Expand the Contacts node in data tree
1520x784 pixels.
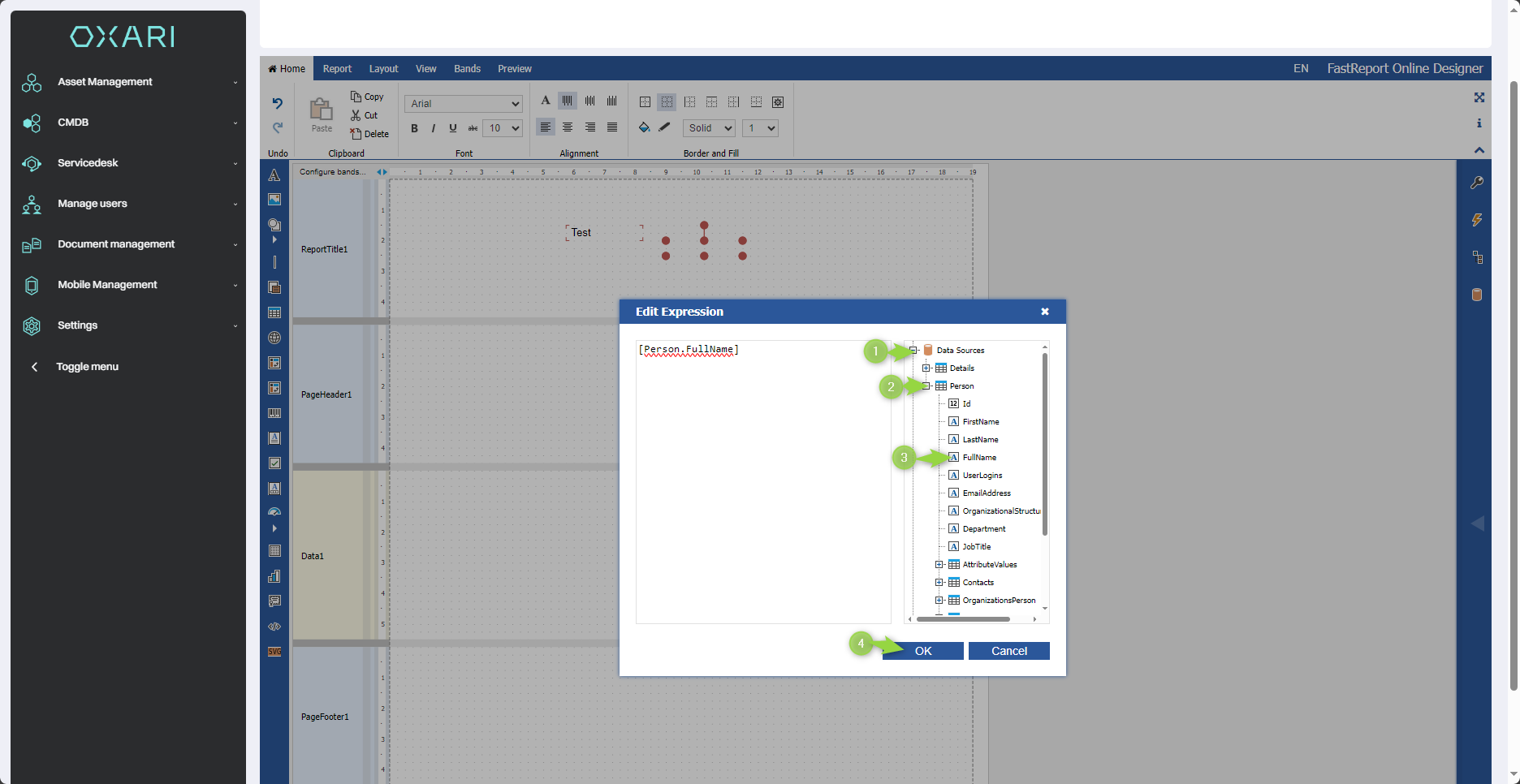[x=939, y=583]
